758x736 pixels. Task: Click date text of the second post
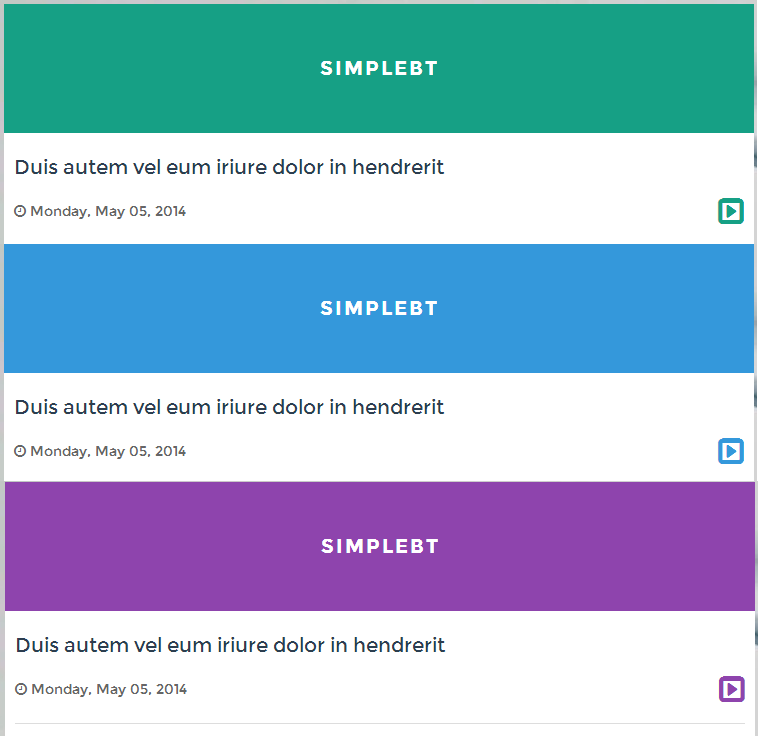[x=108, y=451]
